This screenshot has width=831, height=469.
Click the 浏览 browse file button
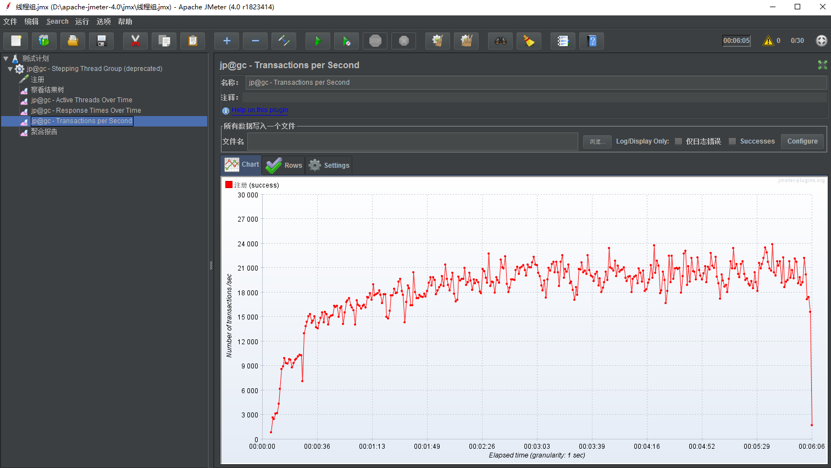tap(597, 141)
